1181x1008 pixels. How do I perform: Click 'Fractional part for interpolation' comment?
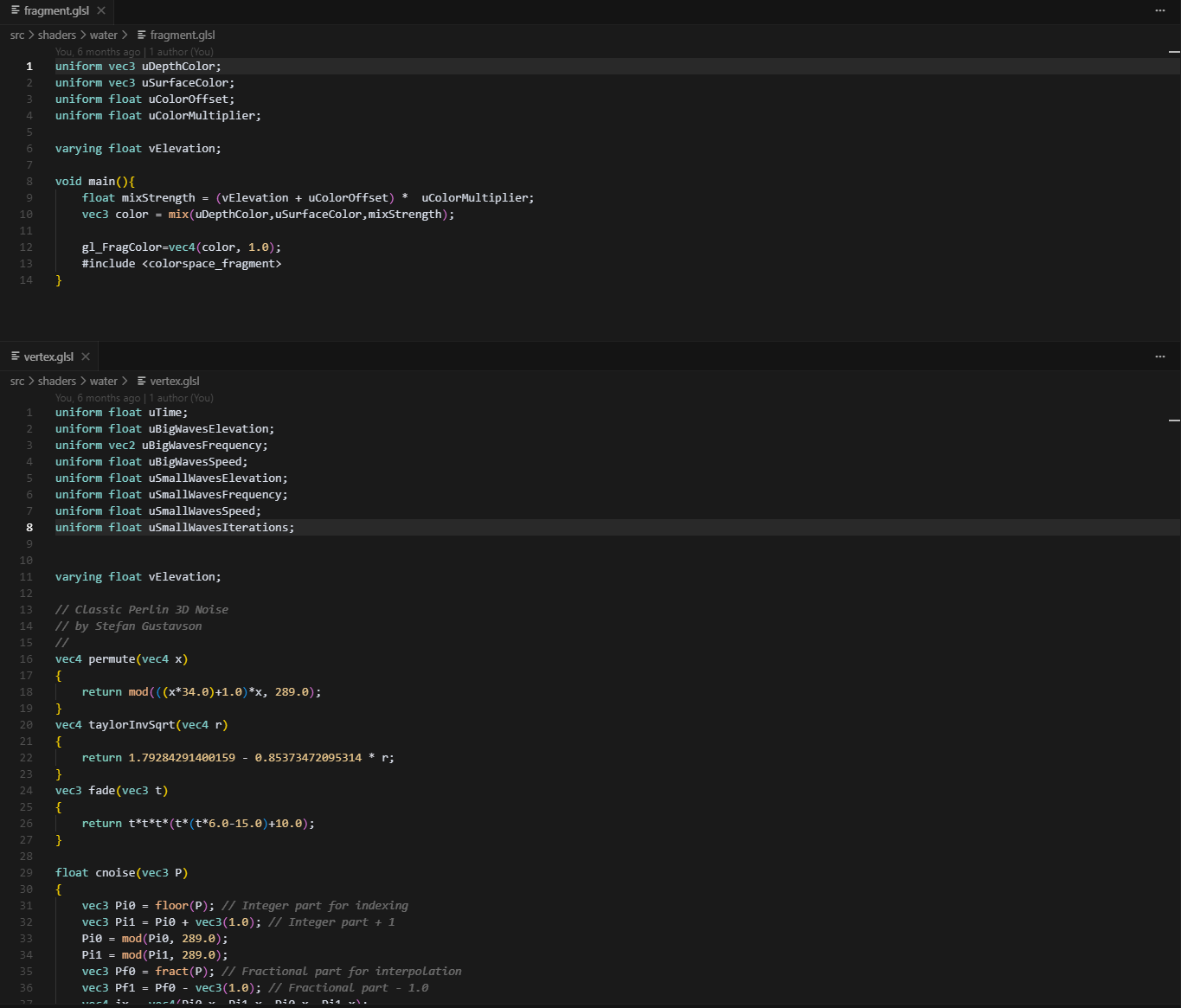click(351, 972)
